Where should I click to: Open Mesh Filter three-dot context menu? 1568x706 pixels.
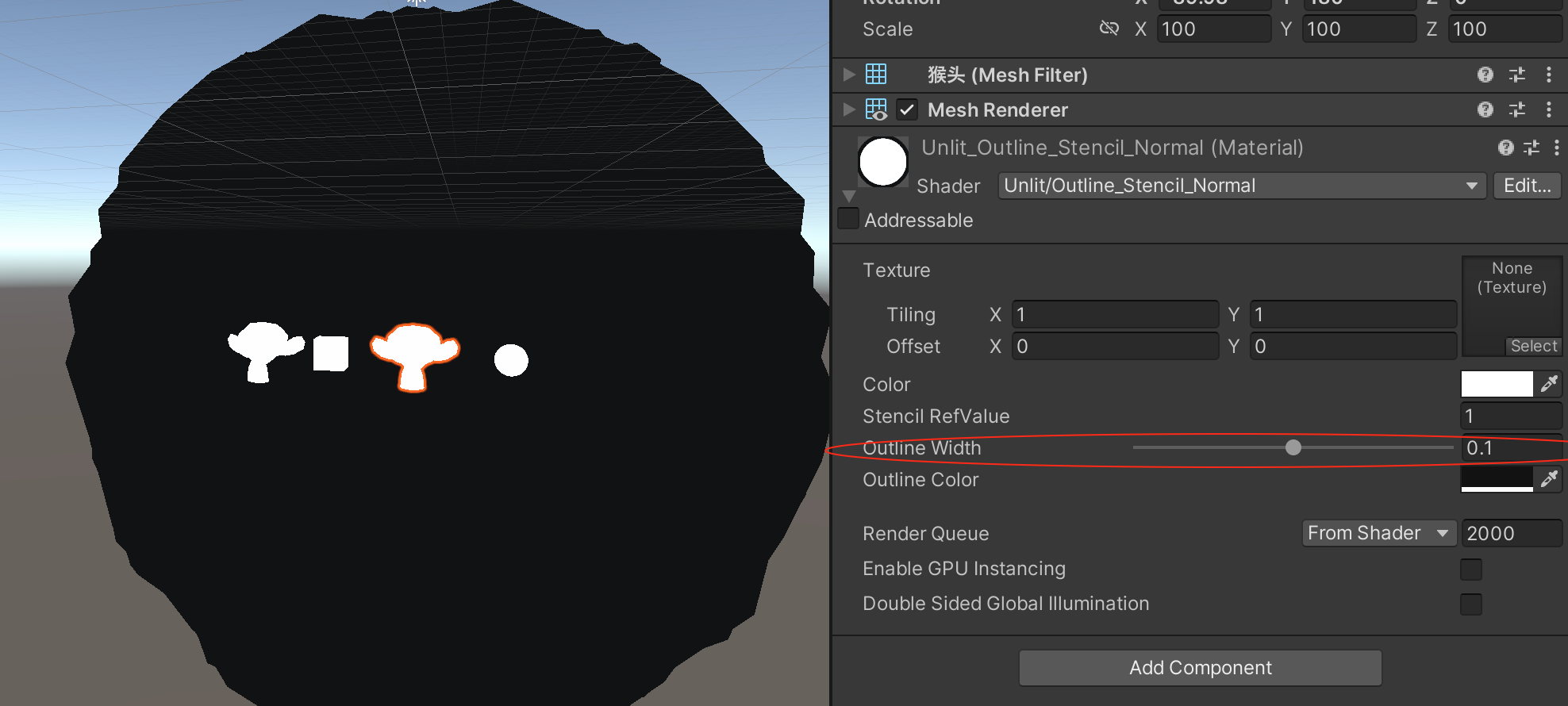pos(1548,75)
